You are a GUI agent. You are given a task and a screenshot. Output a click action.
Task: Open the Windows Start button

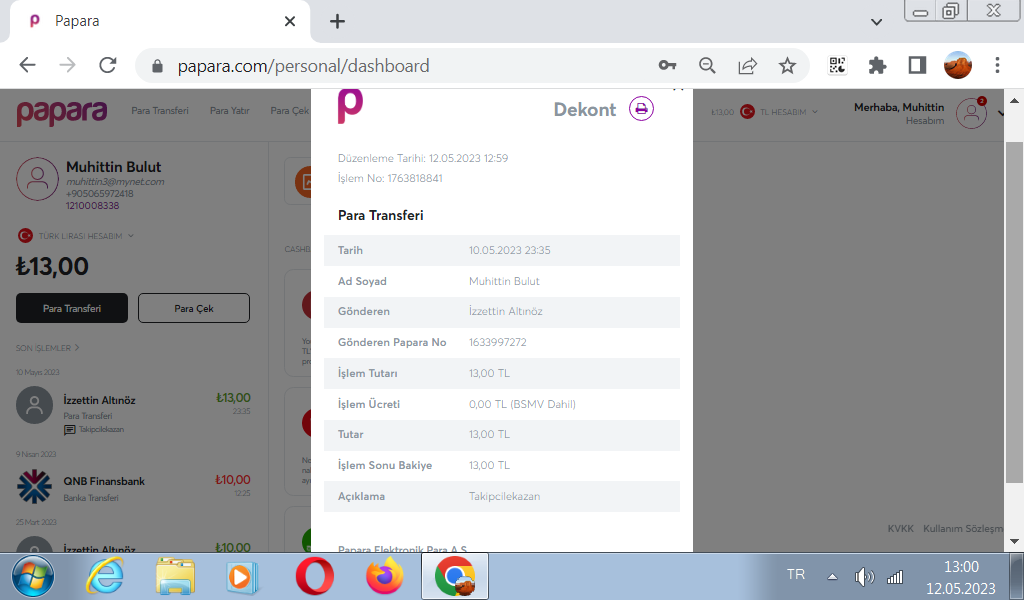click(x=33, y=576)
